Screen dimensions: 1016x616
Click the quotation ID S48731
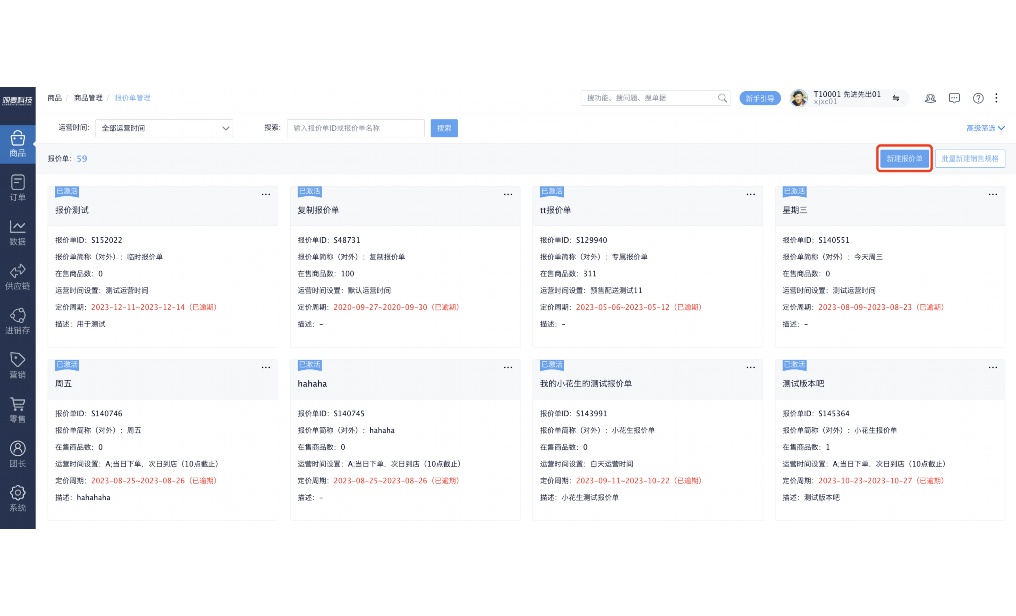click(347, 240)
